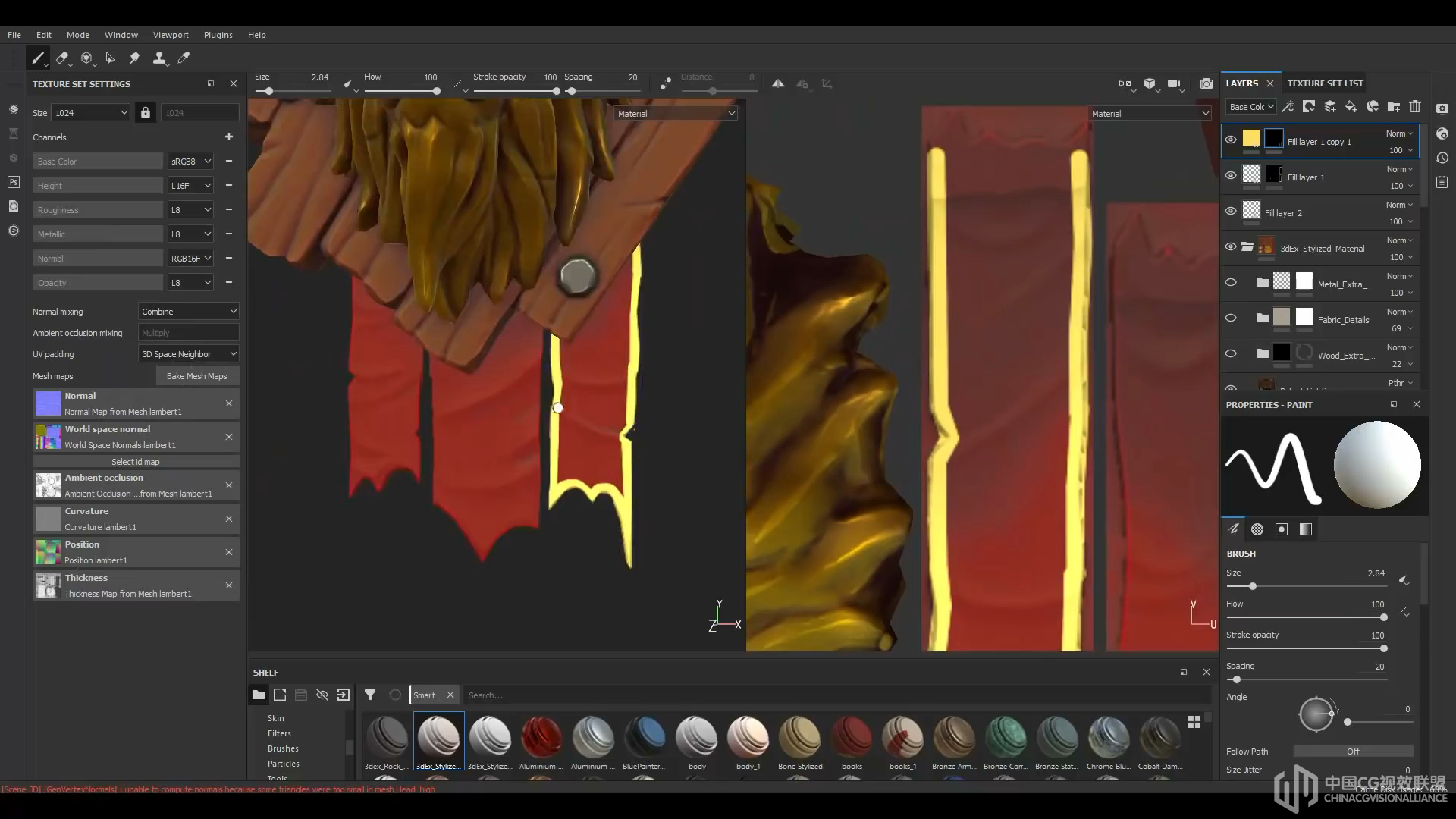The height and width of the screenshot is (819, 1456).
Task: Open alpha tab in Properties panel
Action: click(1257, 529)
